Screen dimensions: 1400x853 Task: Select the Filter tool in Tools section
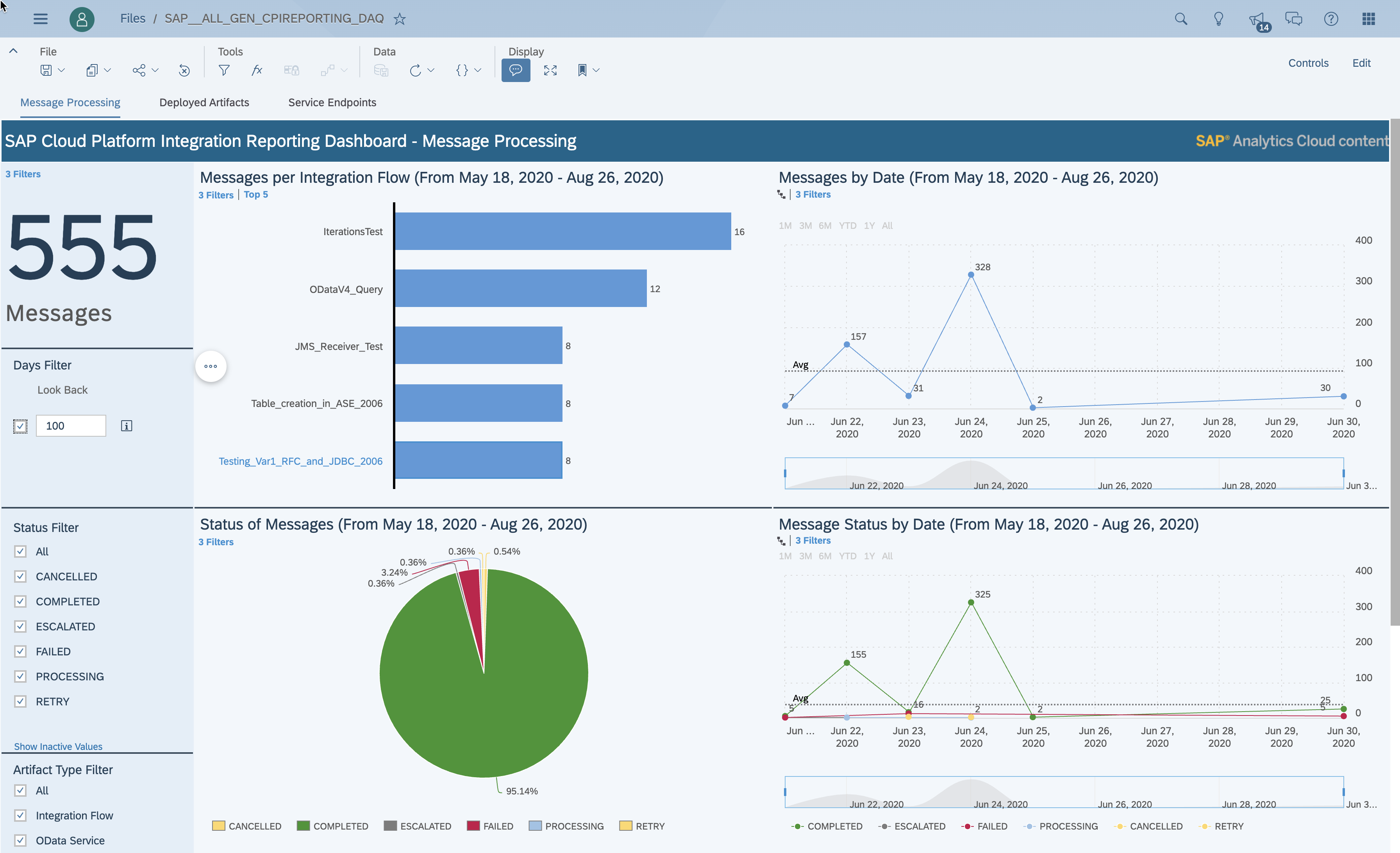225,70
